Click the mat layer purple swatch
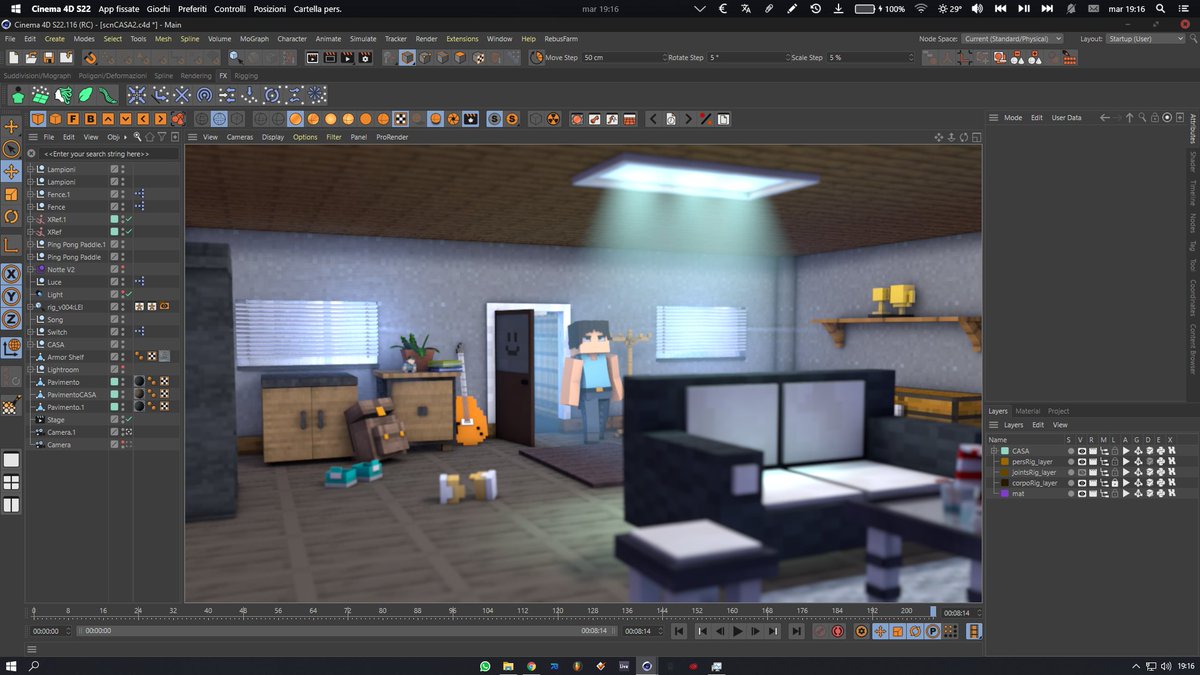The image size is (1200, 675). click(x=1004, y=493)
